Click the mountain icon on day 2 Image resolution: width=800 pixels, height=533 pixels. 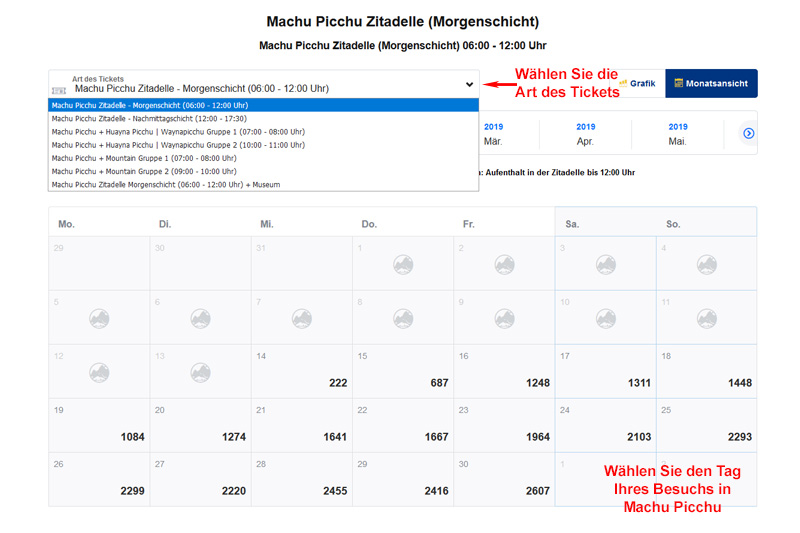click(x=504, y=265)
